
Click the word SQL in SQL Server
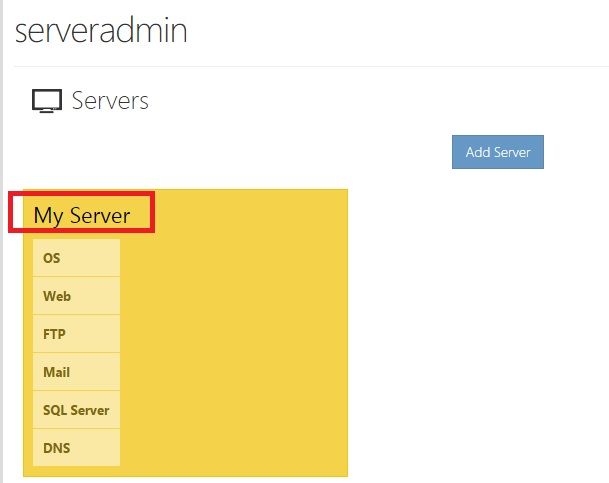55,410
